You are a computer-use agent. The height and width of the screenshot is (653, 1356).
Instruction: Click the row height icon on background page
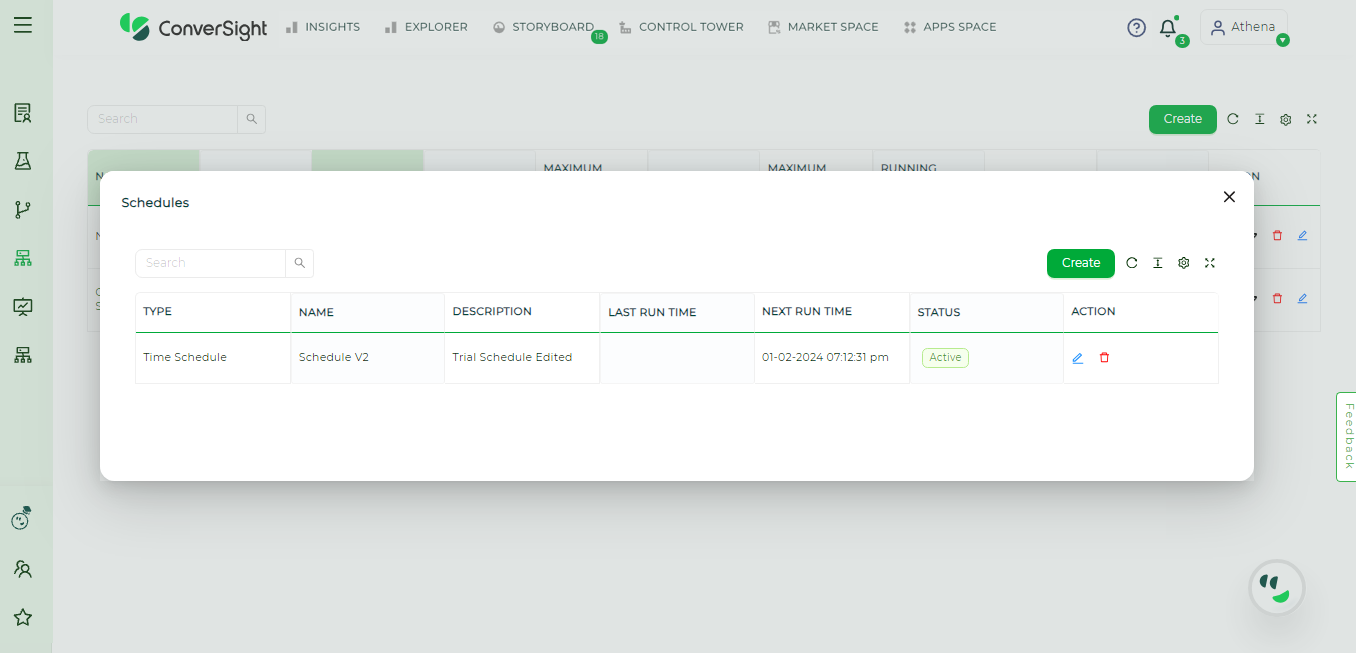tap(1260, 119)
